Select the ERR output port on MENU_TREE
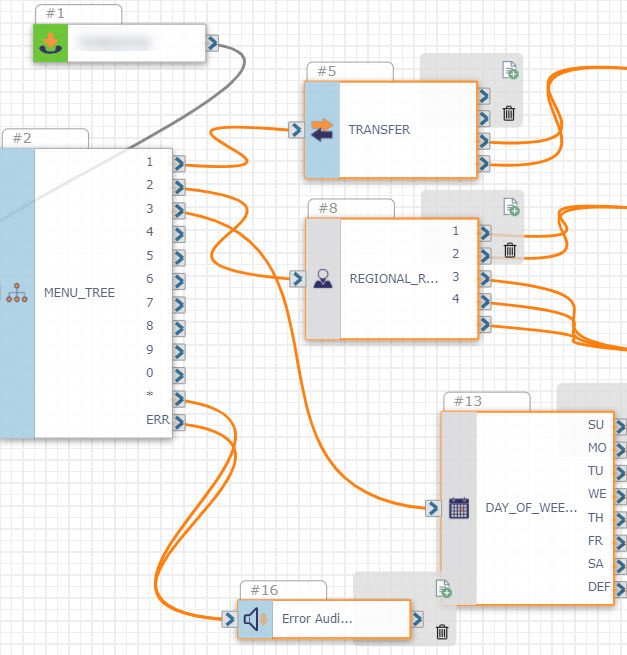Image resolution: width=627 pixels, height=655 pixels. [179, 421]
